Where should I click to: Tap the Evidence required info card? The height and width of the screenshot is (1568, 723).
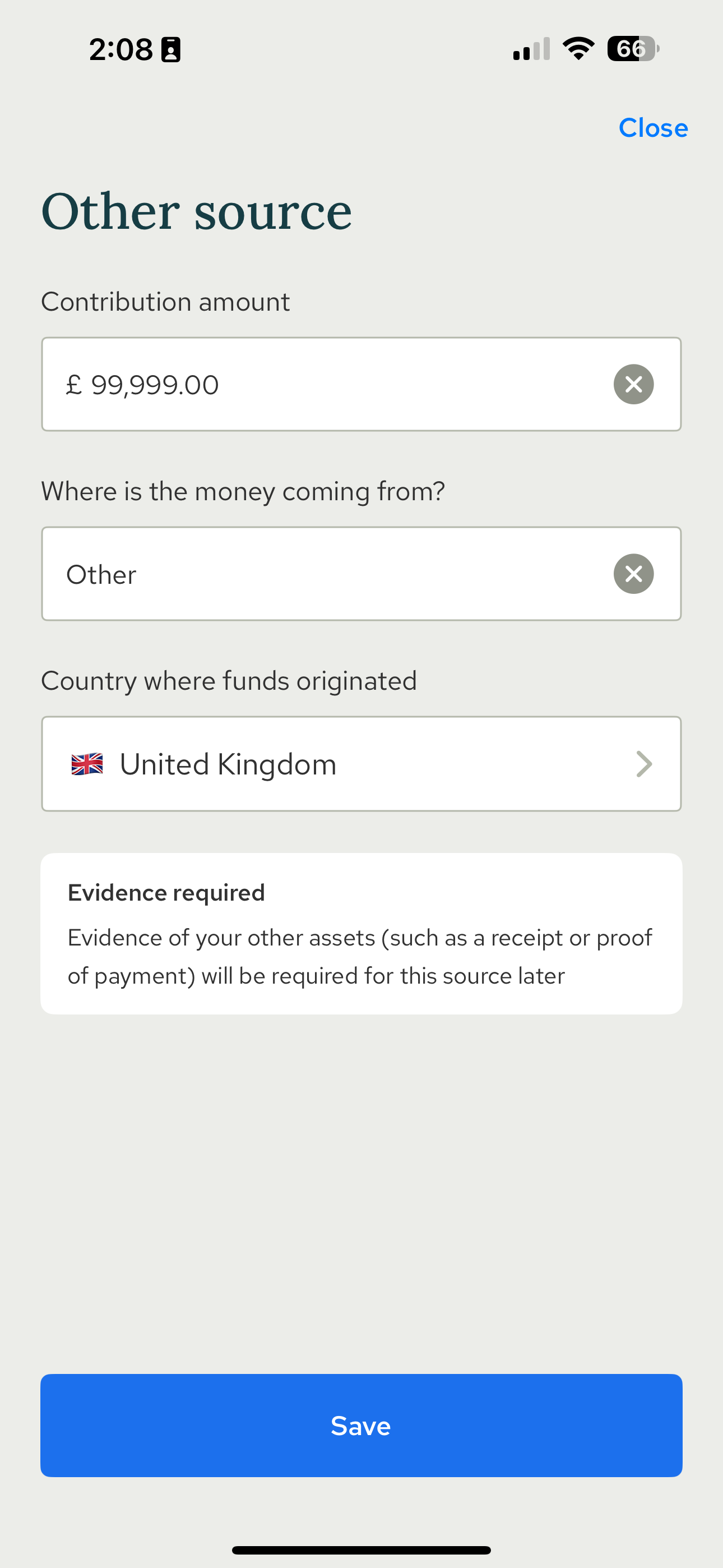coord(361,934)
